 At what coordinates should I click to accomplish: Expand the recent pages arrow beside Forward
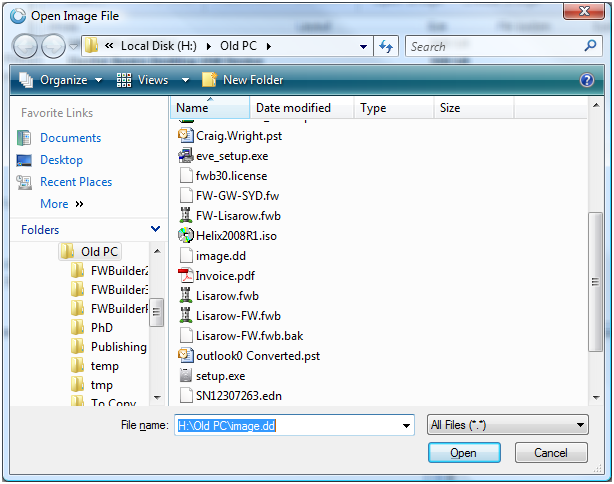[x=74, y=46]
